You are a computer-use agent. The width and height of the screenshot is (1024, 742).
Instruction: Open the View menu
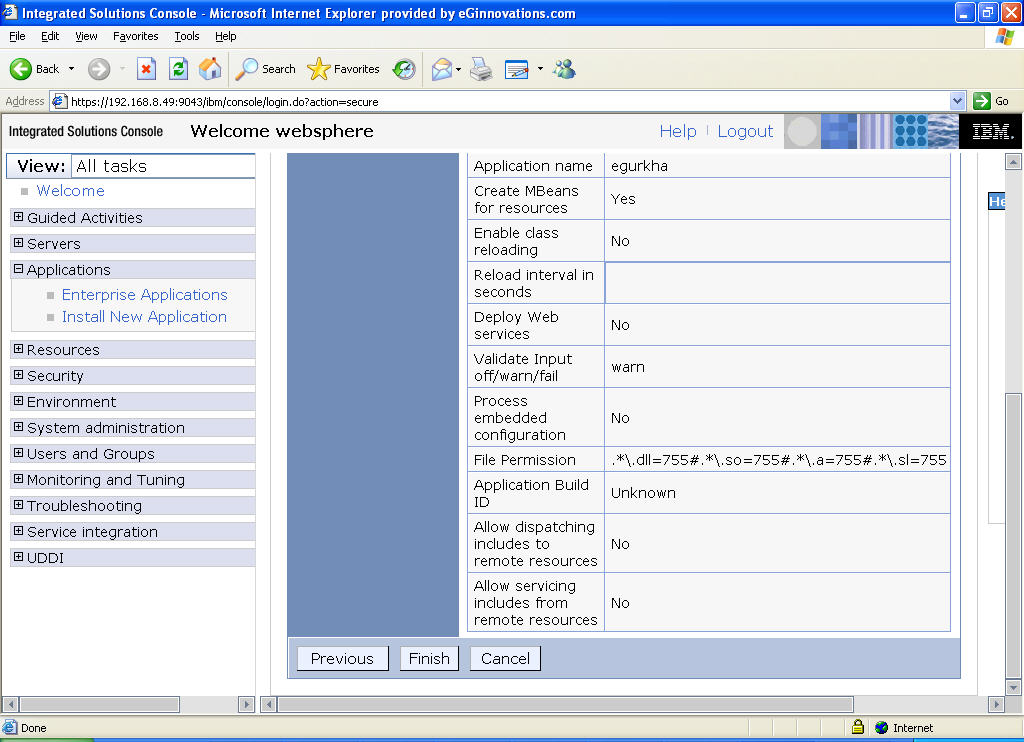tap(86, 36)
